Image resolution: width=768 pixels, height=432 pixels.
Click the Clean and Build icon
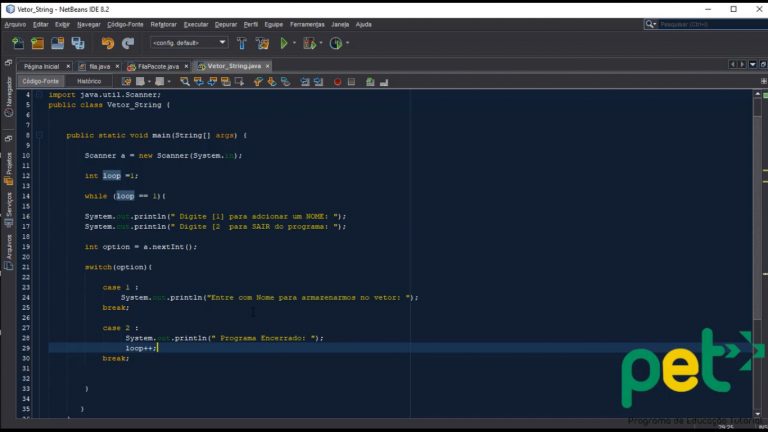coord(262,43)
